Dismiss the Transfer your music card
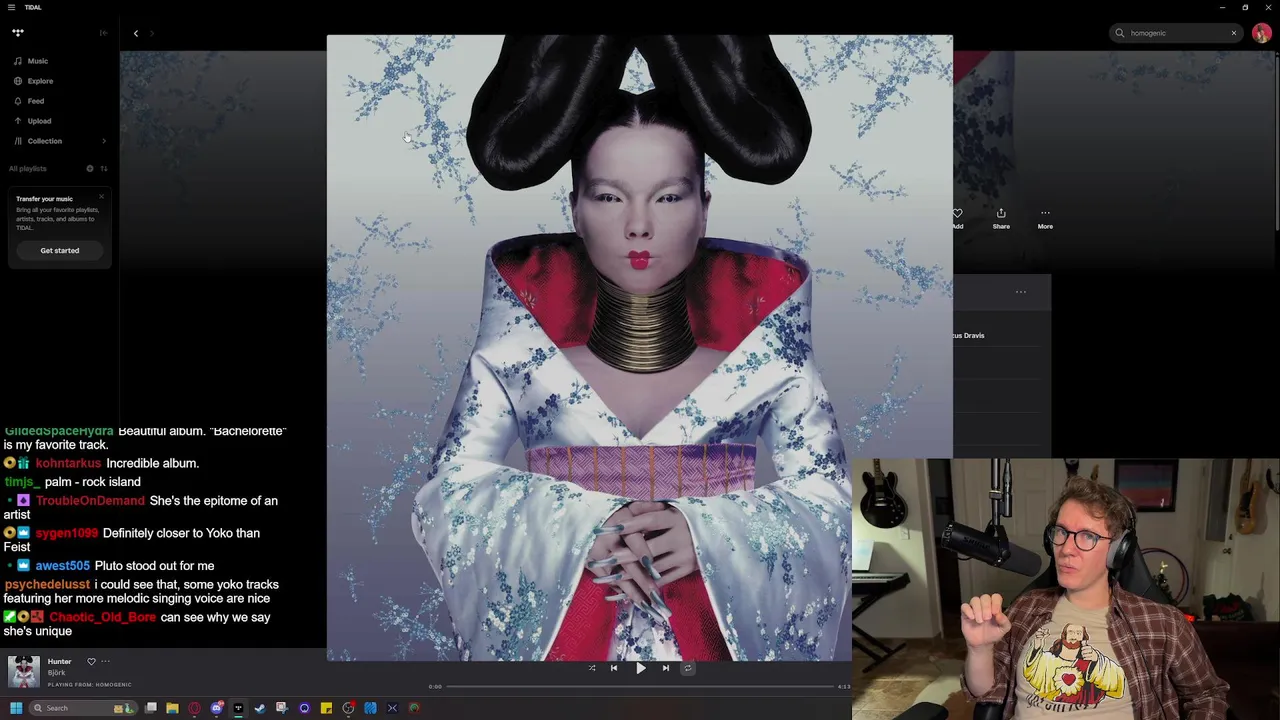1280x720 pixels. tap(101, 196)
